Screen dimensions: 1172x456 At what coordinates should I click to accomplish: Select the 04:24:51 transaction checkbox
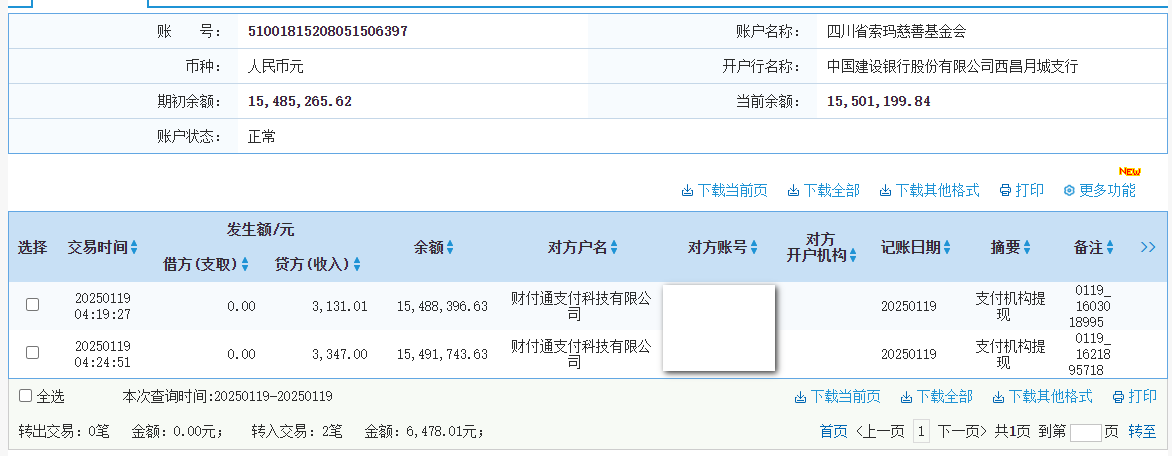coord(32,352)
